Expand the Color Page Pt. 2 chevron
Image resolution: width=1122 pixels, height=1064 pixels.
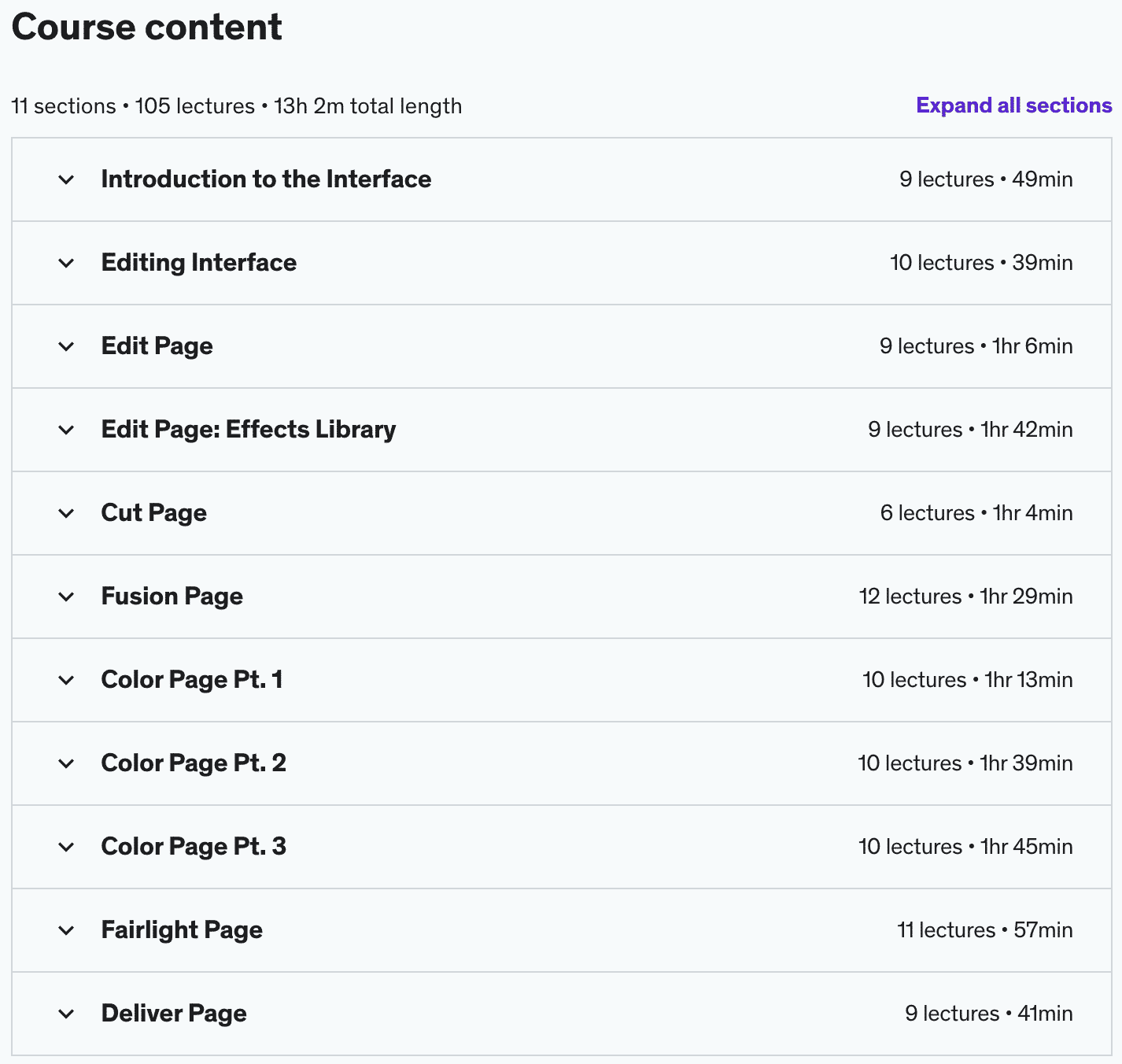pyautogui.click(x=66, y=763)
